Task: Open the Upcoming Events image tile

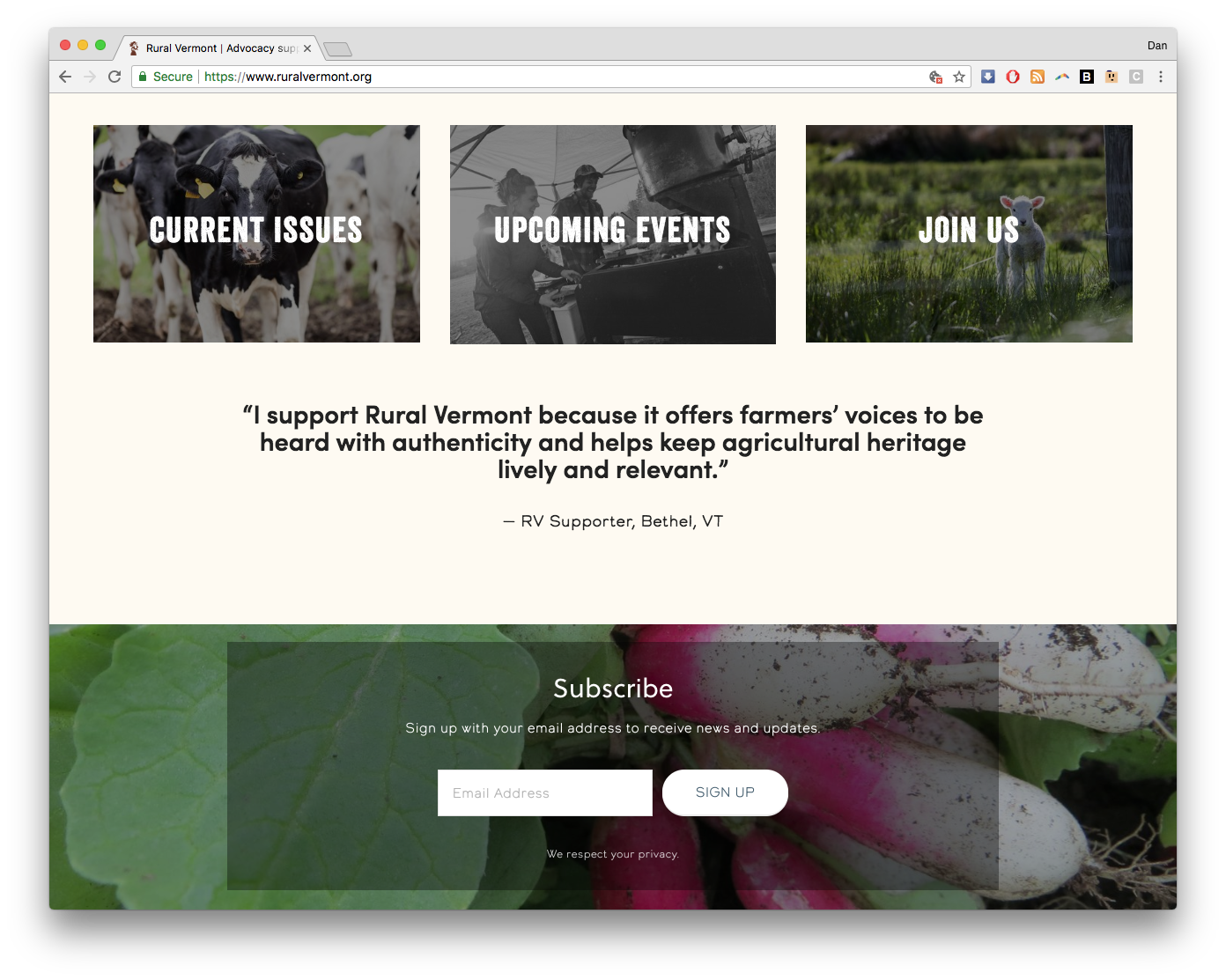Action: (613, 234)
